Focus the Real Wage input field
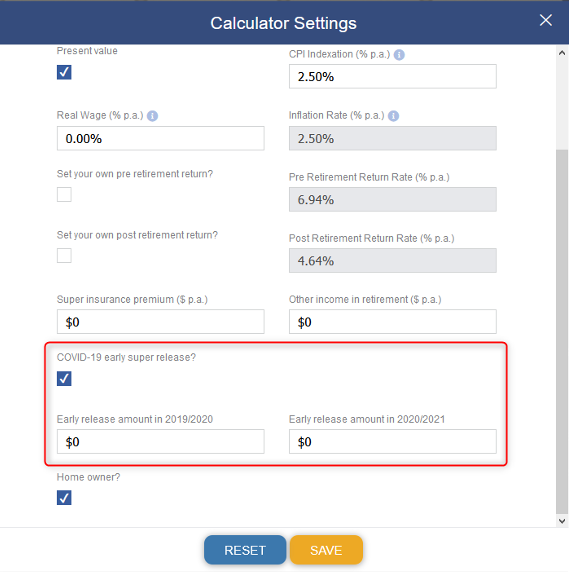 (160, 138)
